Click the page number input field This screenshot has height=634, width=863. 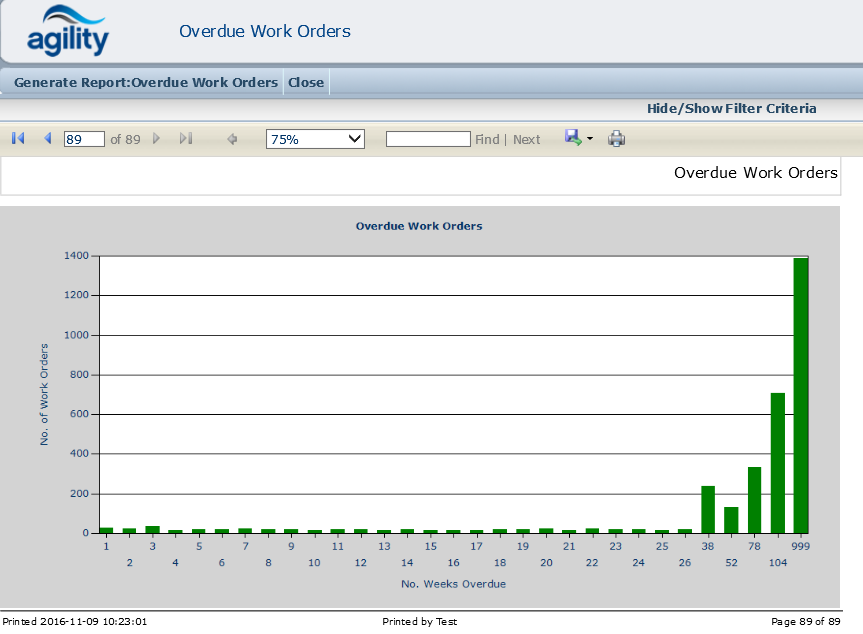click(x=84, y=139)
